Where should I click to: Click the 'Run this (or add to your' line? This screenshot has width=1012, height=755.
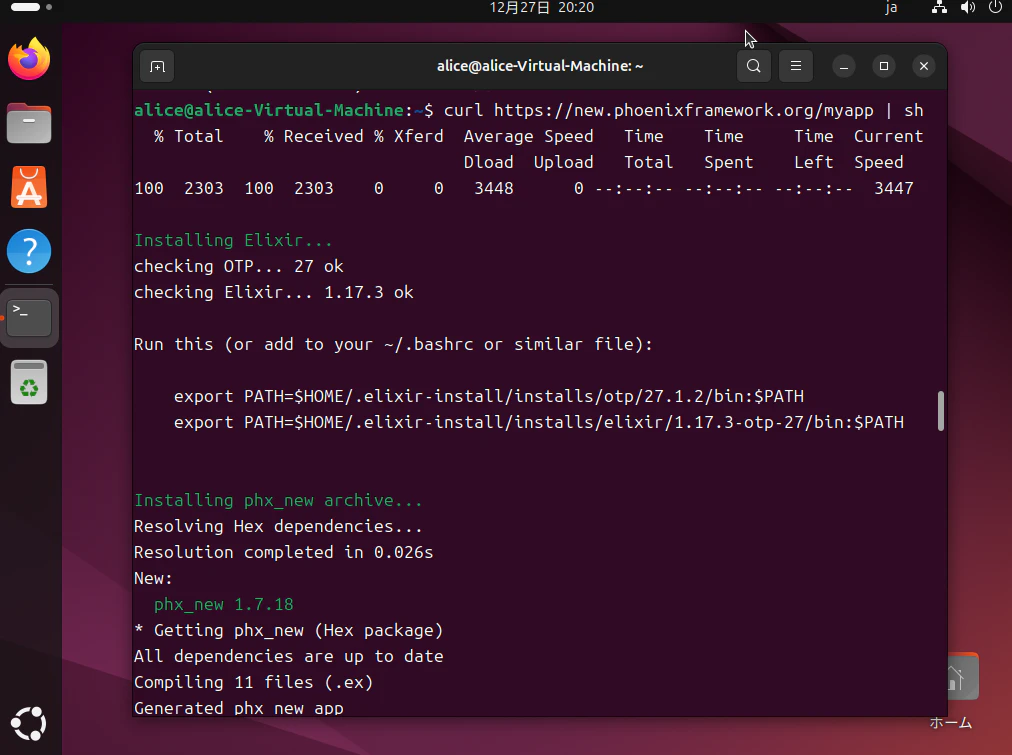[x=393, y=345]
